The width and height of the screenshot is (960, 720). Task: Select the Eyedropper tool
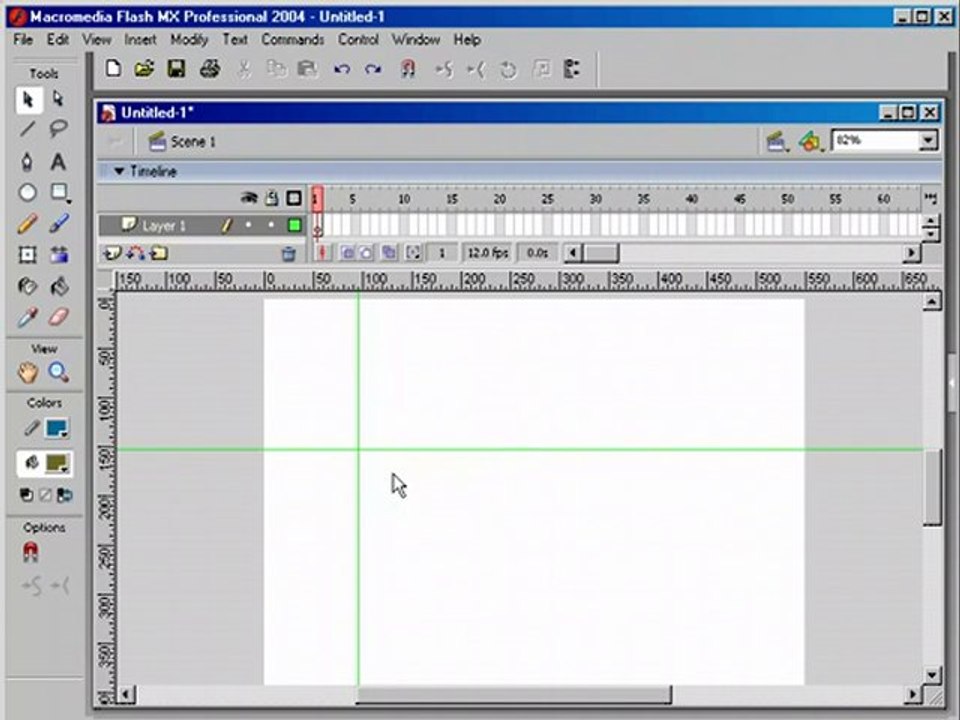[x=27, y=317]
